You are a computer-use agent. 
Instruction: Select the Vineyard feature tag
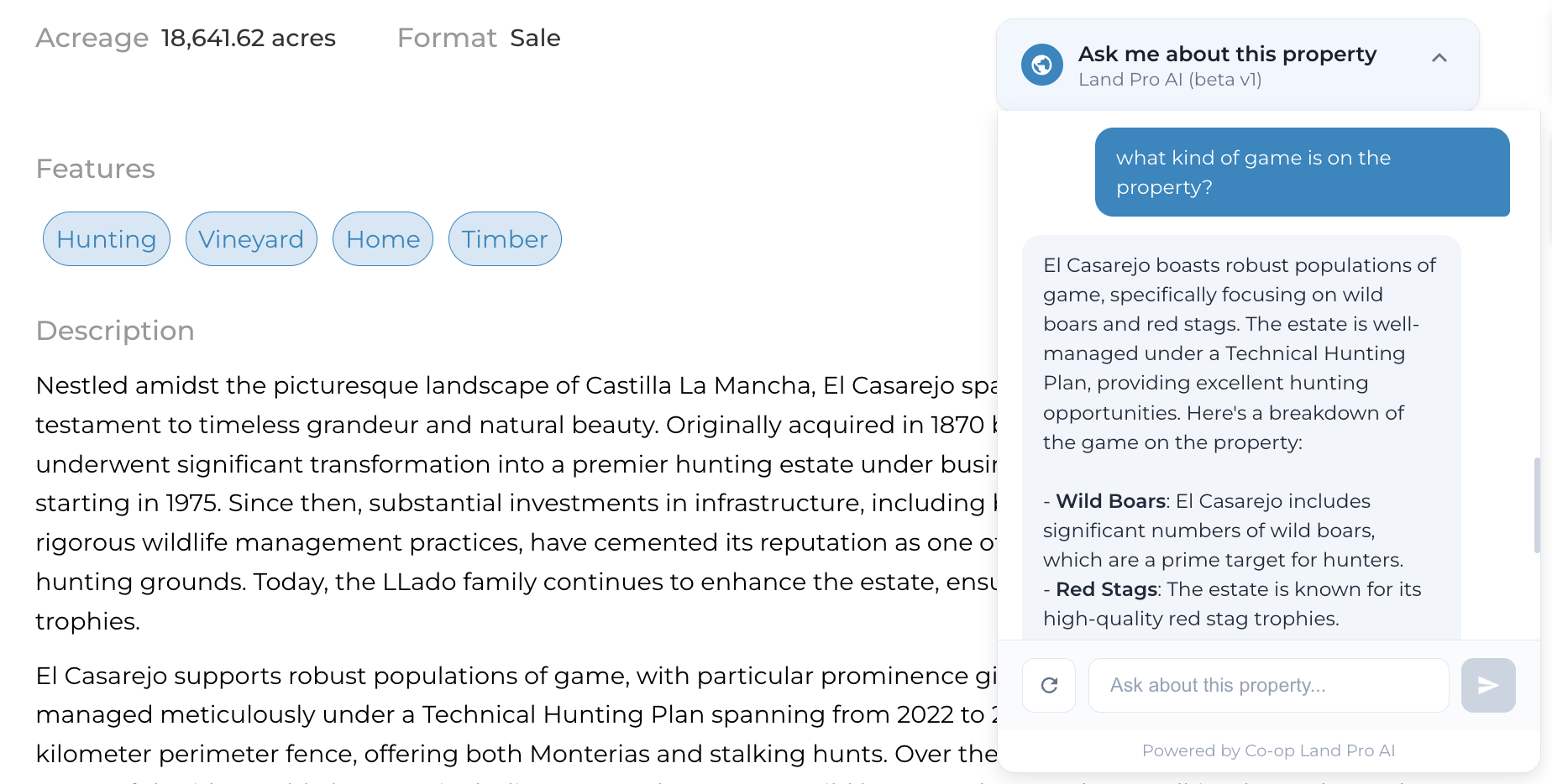251,239
